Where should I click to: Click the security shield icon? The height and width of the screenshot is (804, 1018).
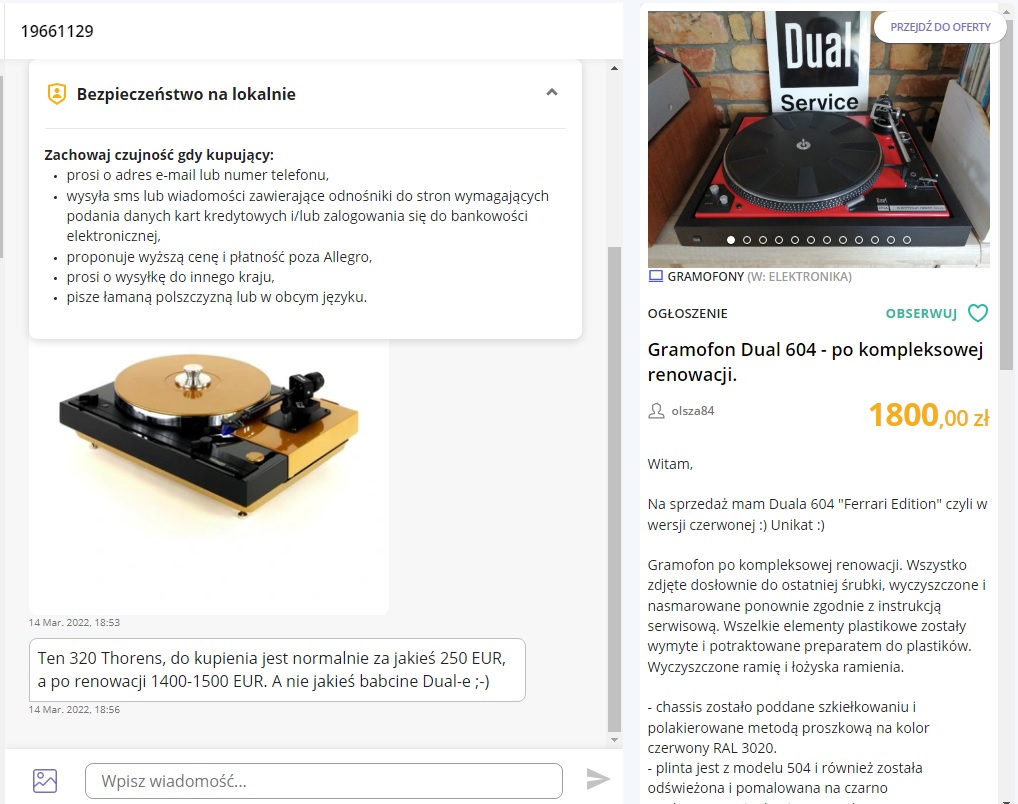tap(57, 94)
